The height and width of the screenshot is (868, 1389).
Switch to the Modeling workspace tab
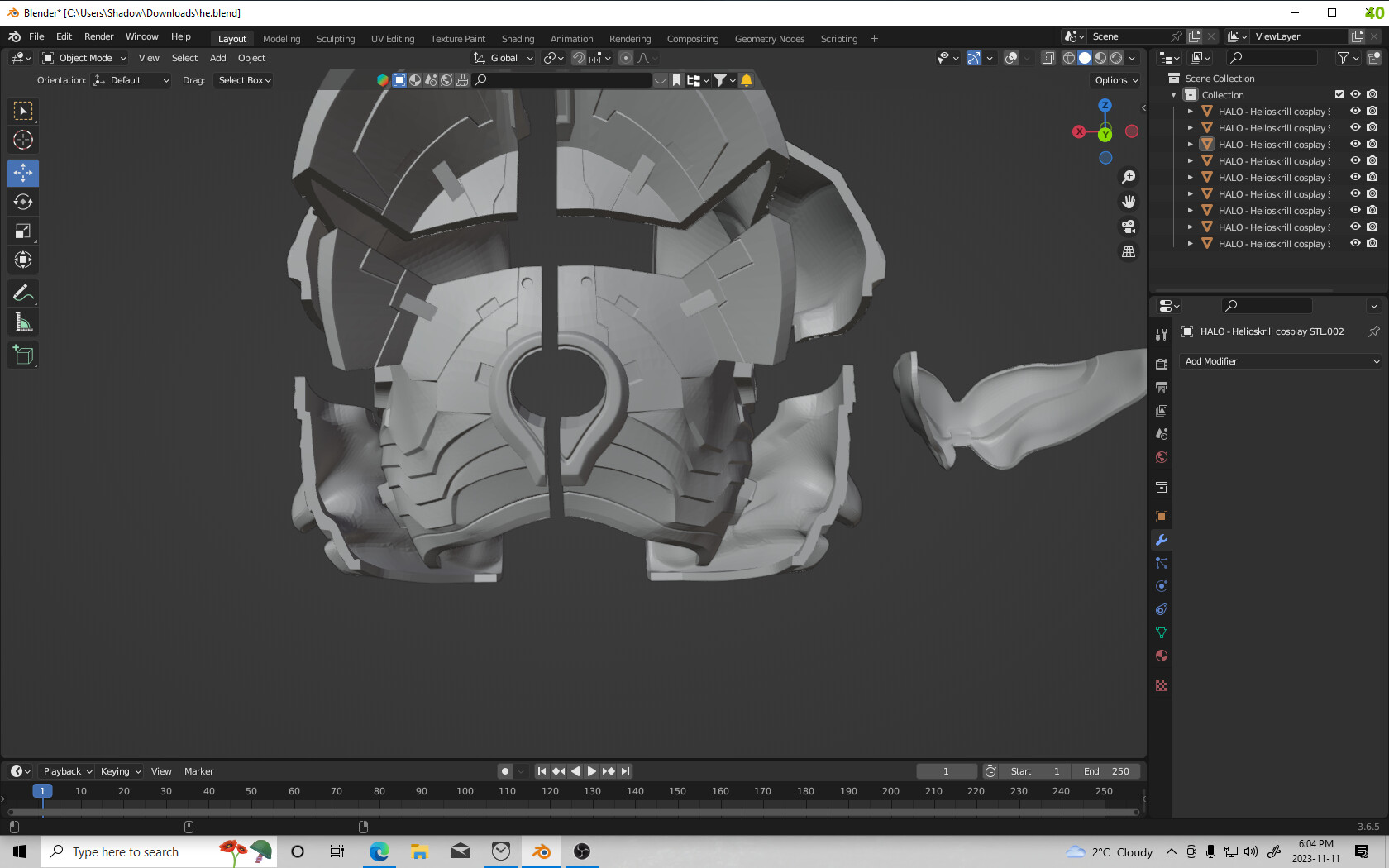(281, 39)
